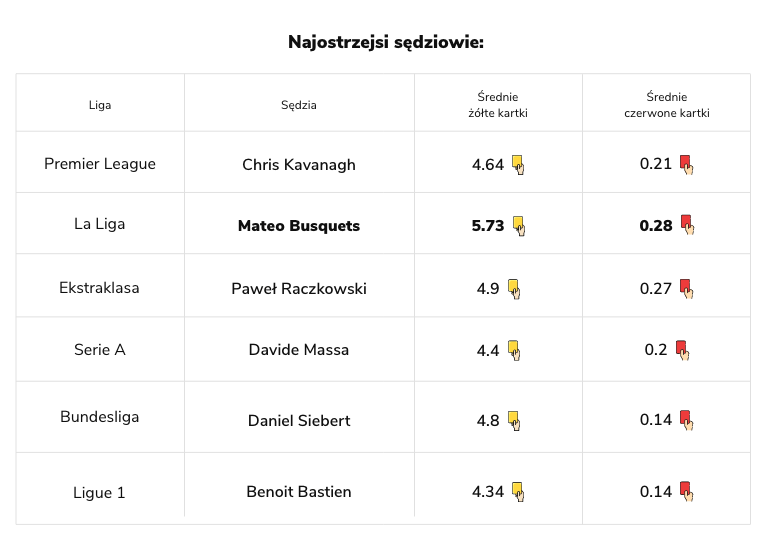Click the yellow card icon beside 4.64
This screenshot has width=772, height=549.
(x=518, y=164)
